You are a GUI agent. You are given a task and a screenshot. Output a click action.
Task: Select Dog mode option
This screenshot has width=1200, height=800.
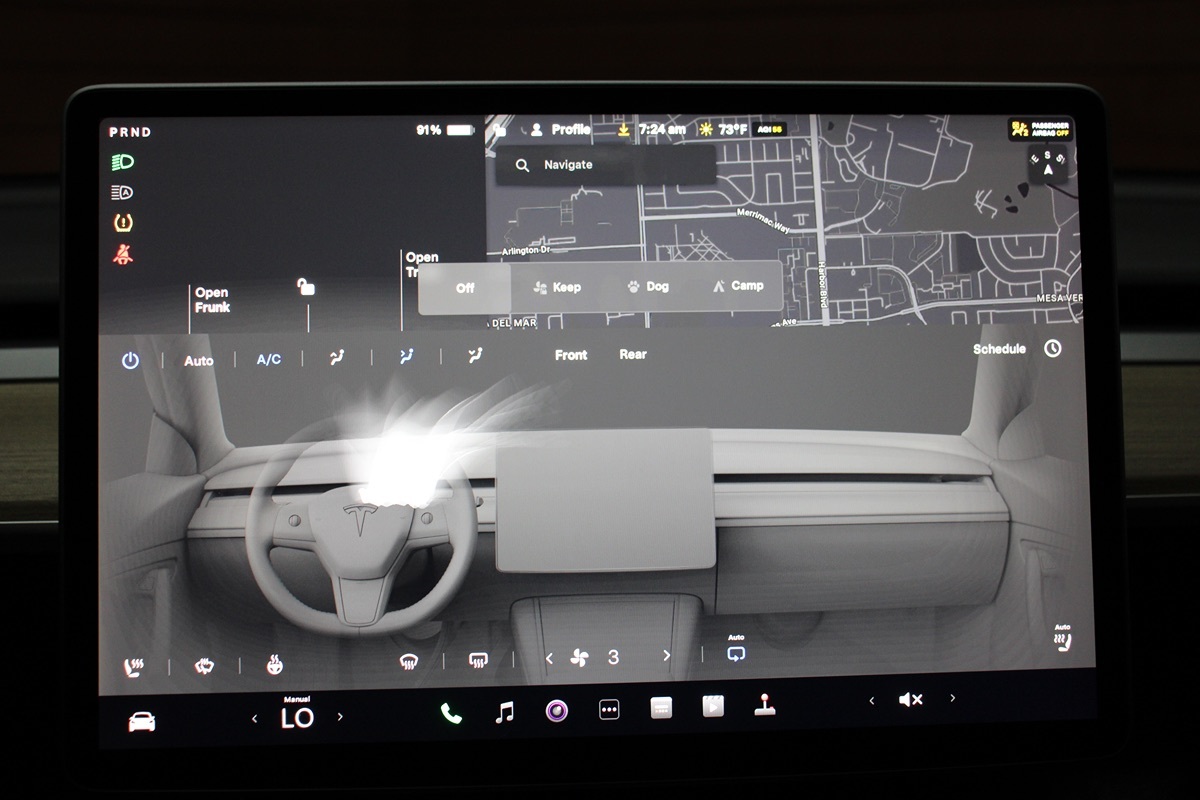click(648, 286)
